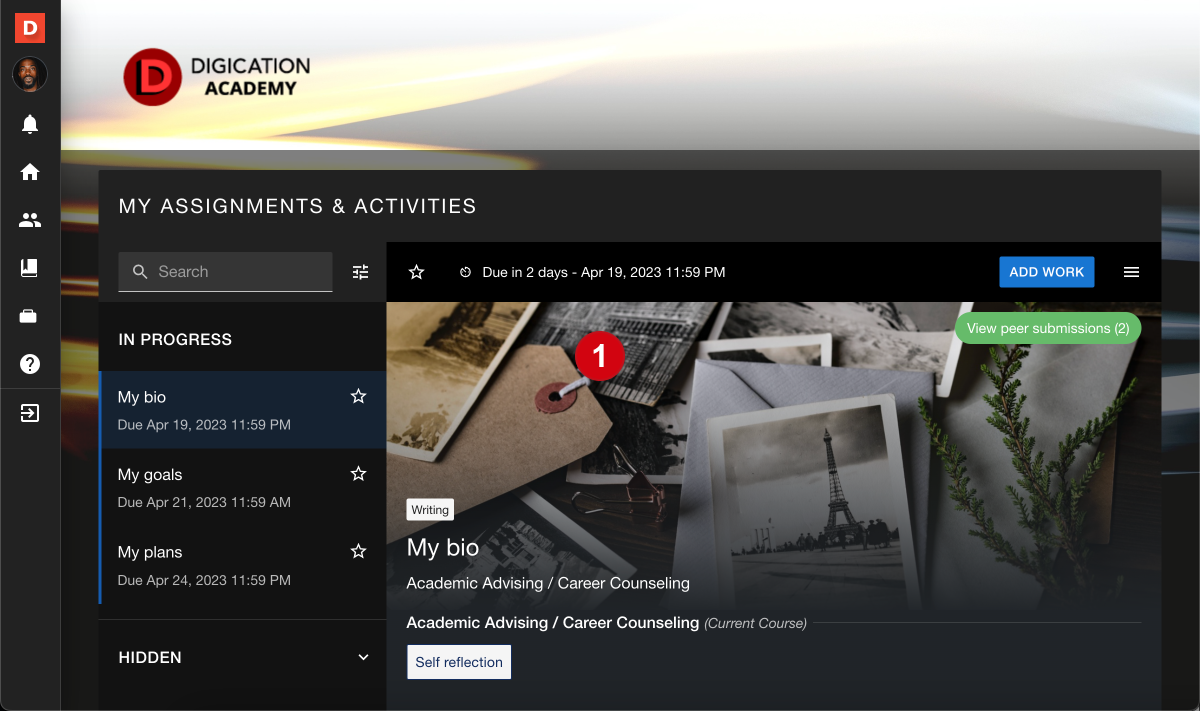Click the In Progress section heading
Image resolution: width=1200 pixels, height=711 pixels.
point(175,339)
